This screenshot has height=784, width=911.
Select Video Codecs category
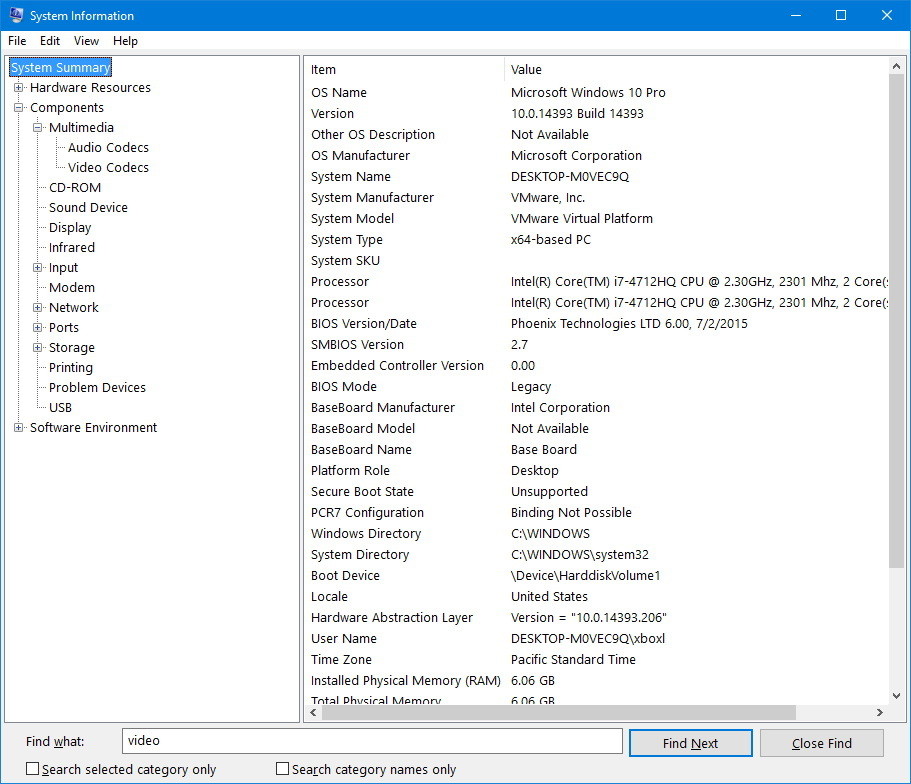pyautogui.click(x=108, y=167)
